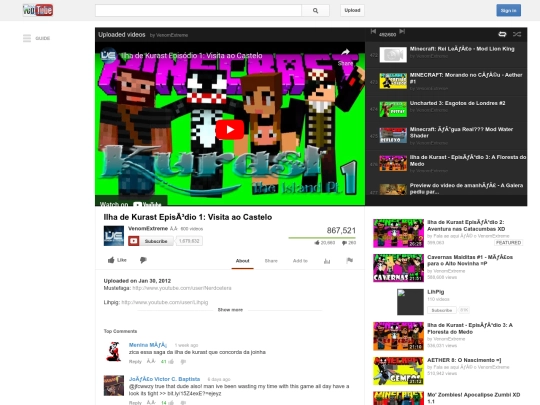The height and width of the screenshot is (405, 540).
Task: Click the view count 867,521
Action: coord(341,230)
